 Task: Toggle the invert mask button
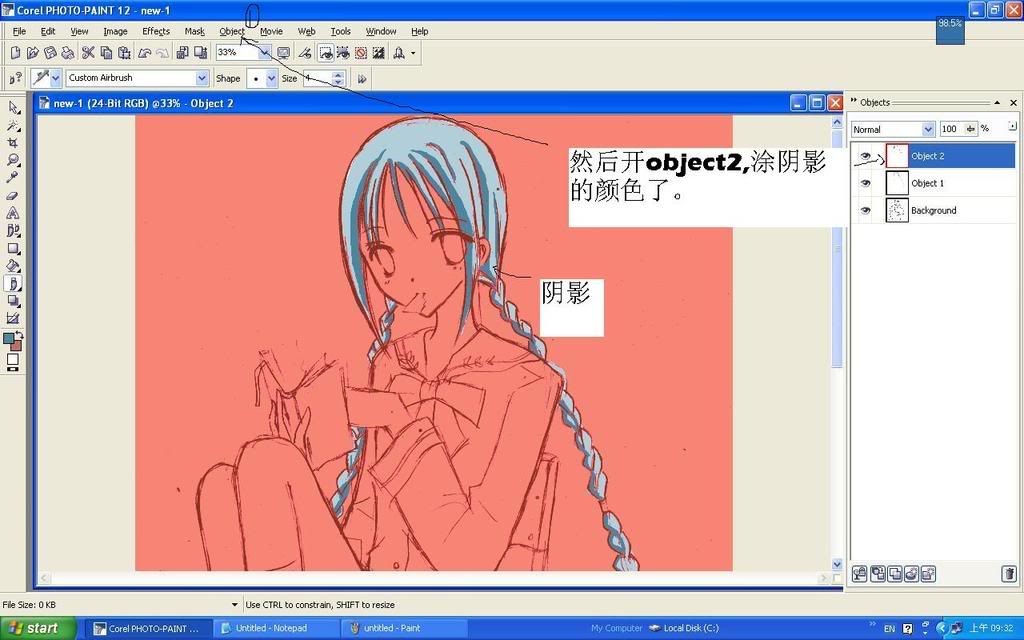click(379, 53)
